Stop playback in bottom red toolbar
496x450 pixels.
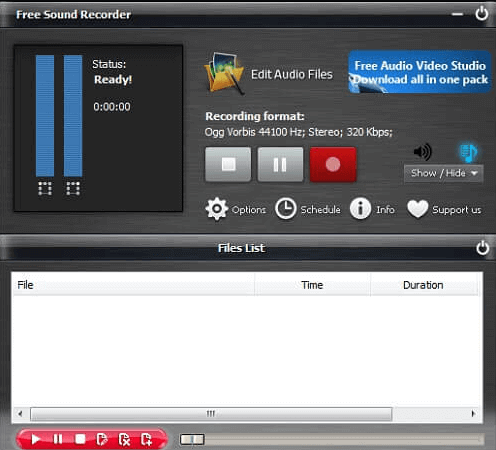pos(80,439)
